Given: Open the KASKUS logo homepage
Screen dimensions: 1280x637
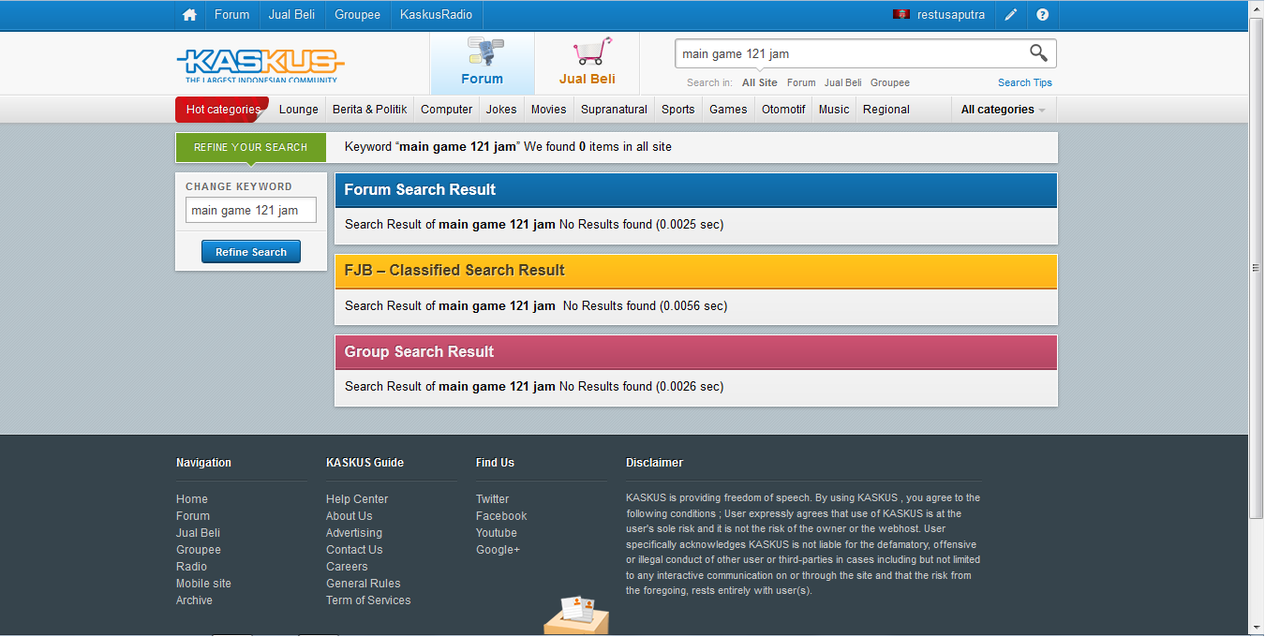Looking at the screenshot, I should (260, 65).
